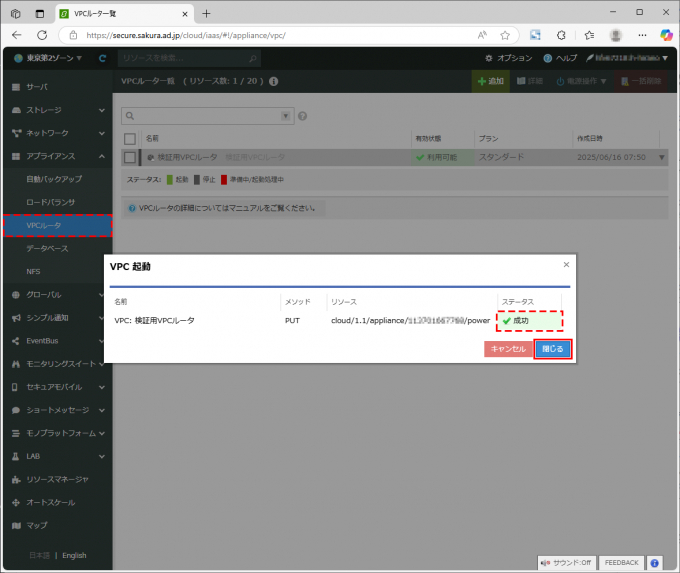Click the キャンセル button in the dialog
This screenshot has height=573, width=680.
click(x=508, y=349)
